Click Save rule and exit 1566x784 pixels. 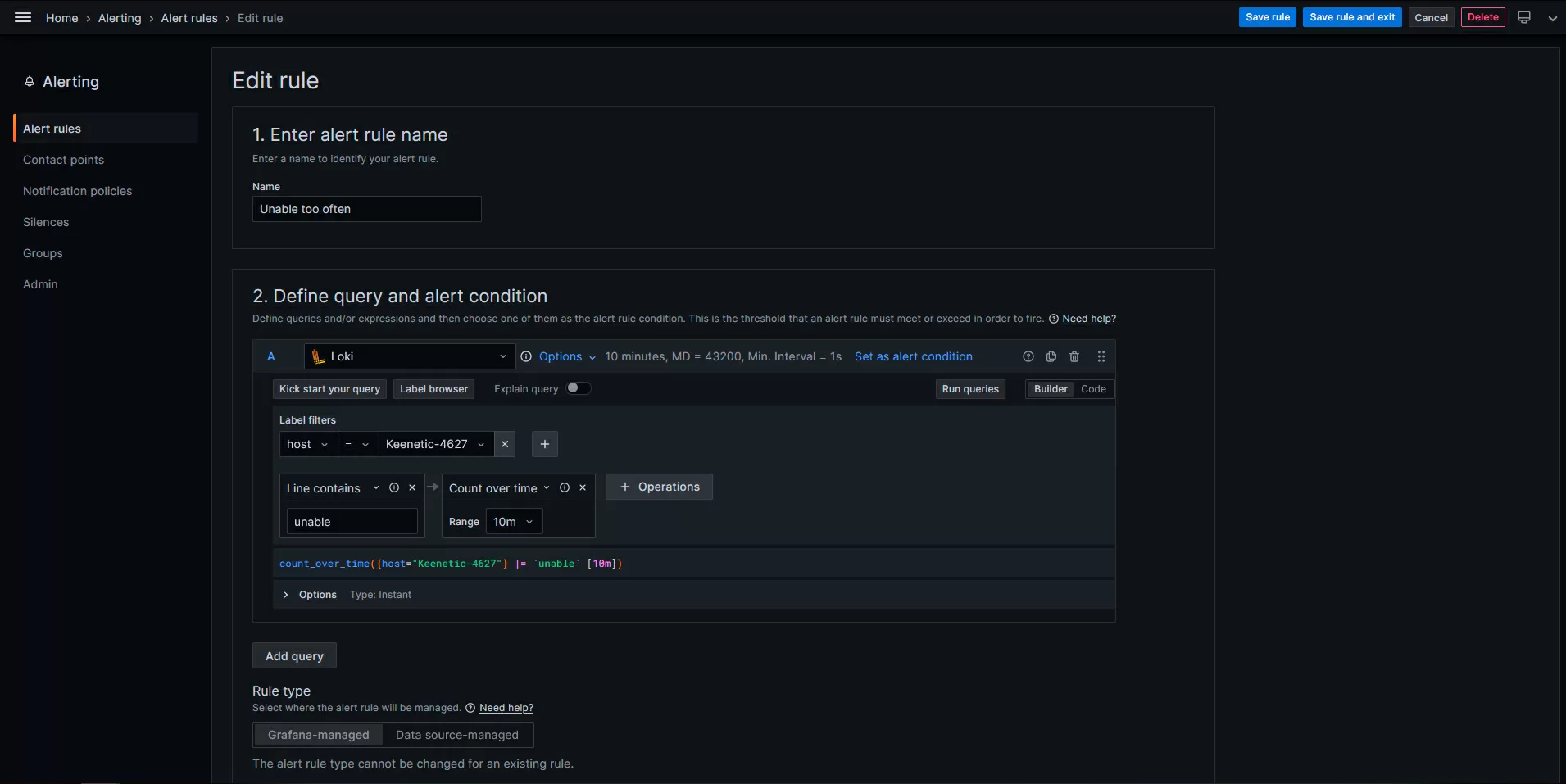(x=1352, y=17)
